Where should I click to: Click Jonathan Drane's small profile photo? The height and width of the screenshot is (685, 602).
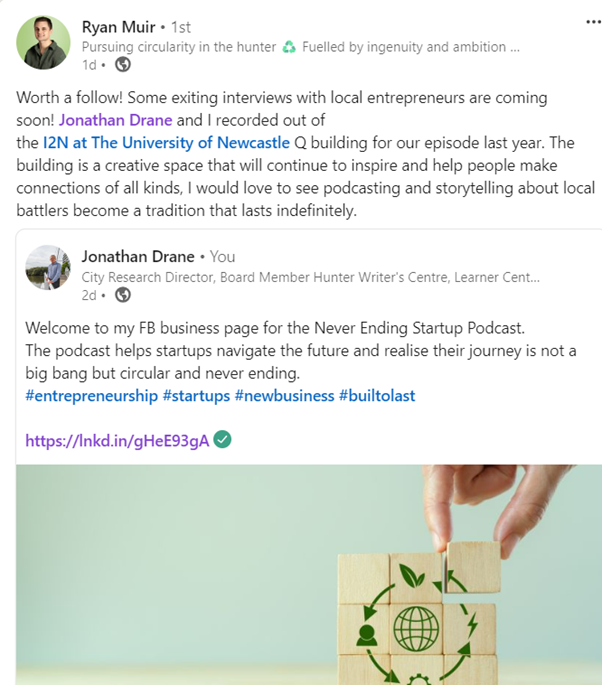point(48,266)
